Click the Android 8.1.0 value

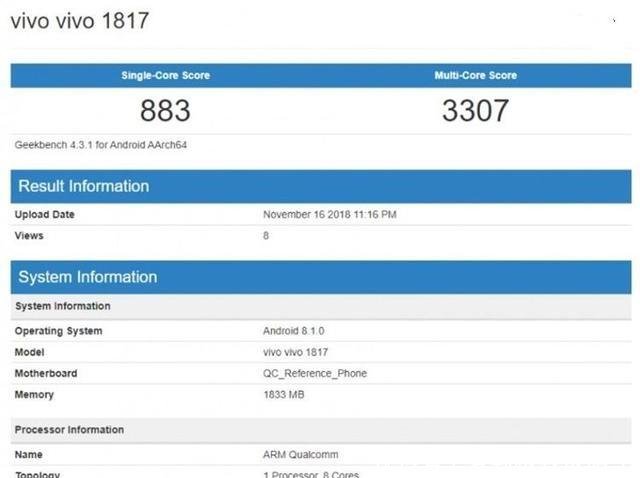(x=296, y=331)
